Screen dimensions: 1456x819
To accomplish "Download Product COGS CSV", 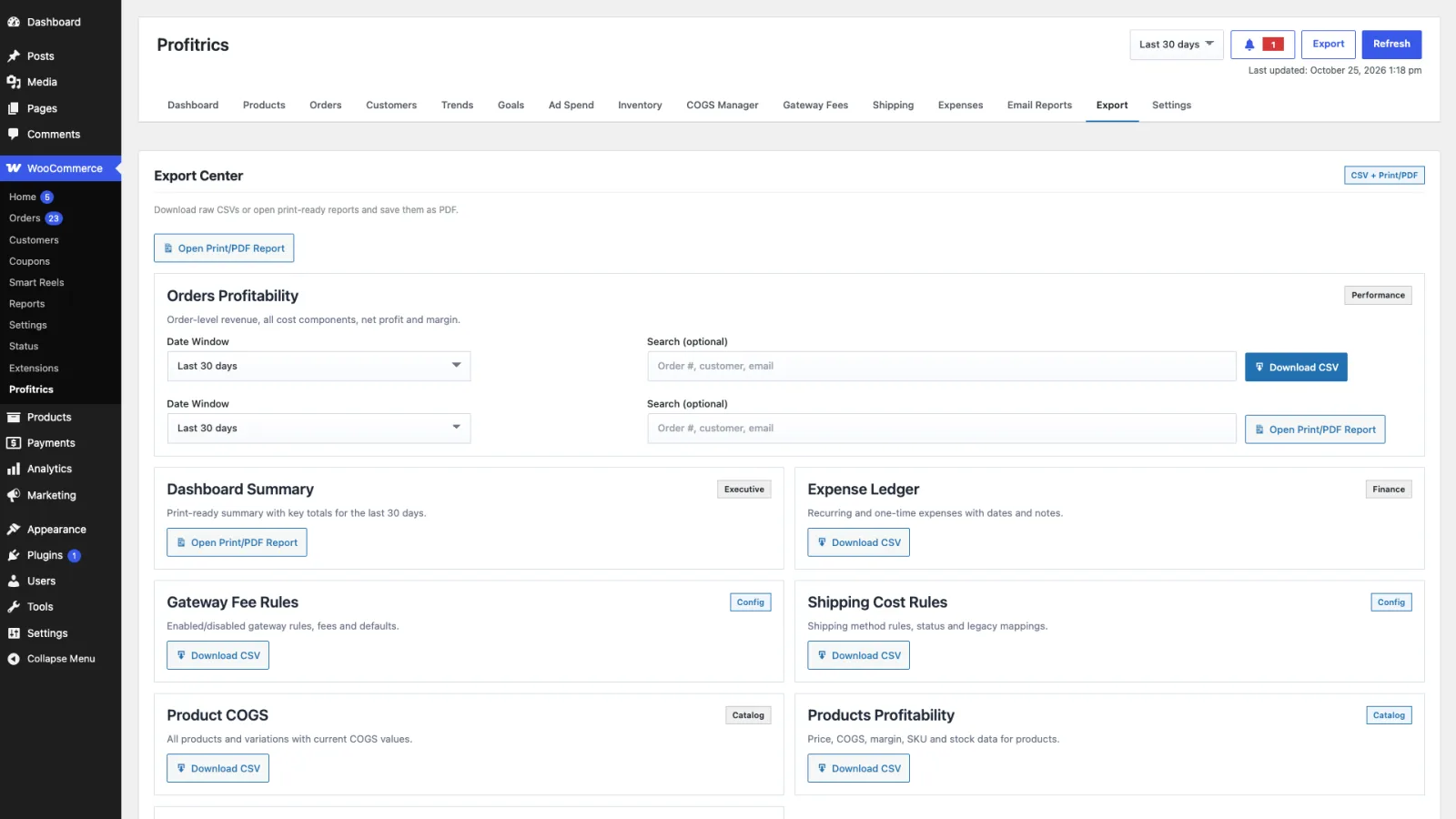I will tap(217, 769).
